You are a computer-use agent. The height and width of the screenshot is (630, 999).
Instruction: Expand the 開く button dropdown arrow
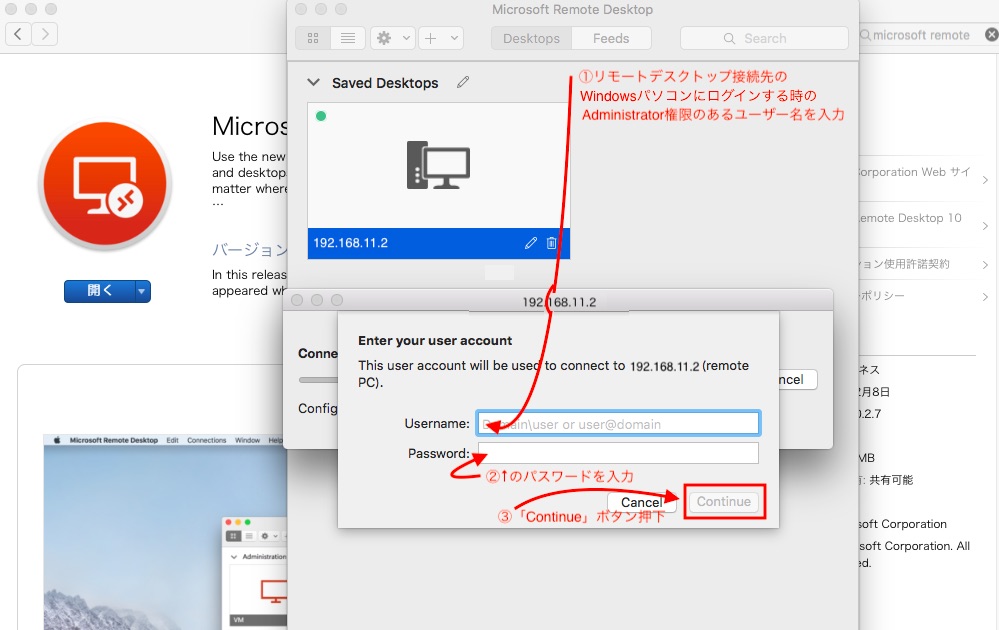pyautogui.click(x=142, y=291)
